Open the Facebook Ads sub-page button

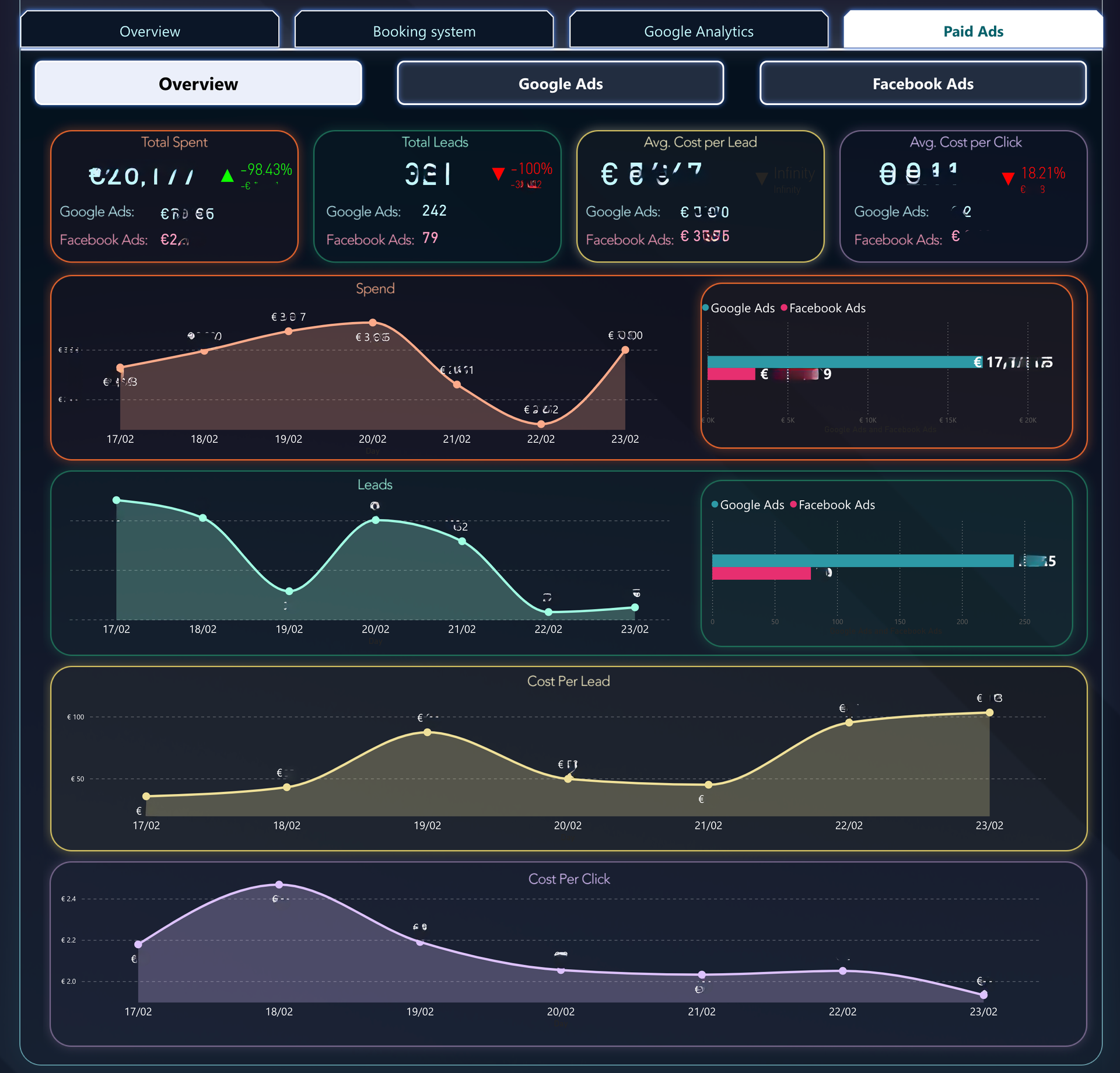923,83
